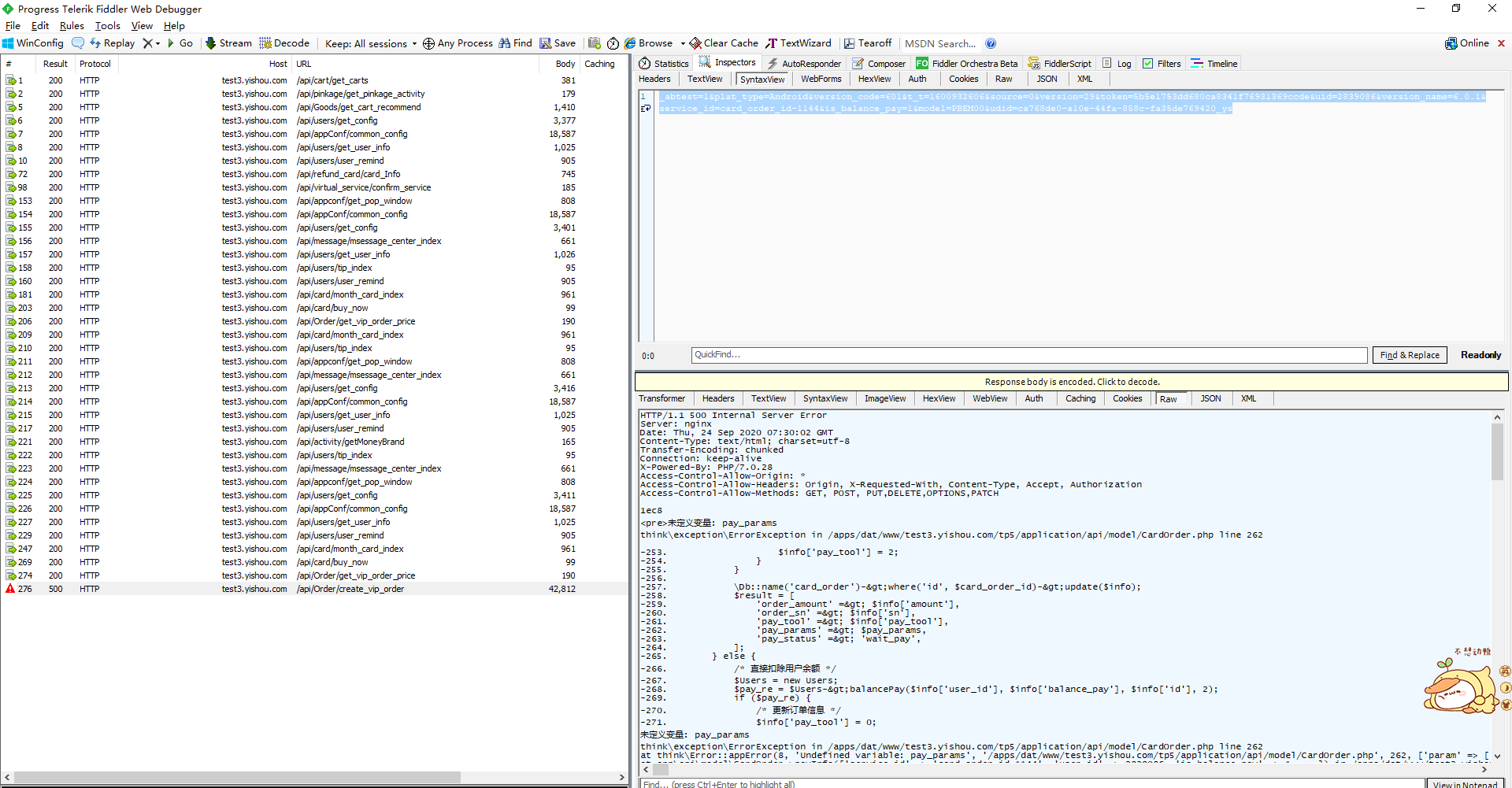This screenshot has height=788, width=1512.
Task: Select session /api/cart/get_carts row
Action: (313, 80)
